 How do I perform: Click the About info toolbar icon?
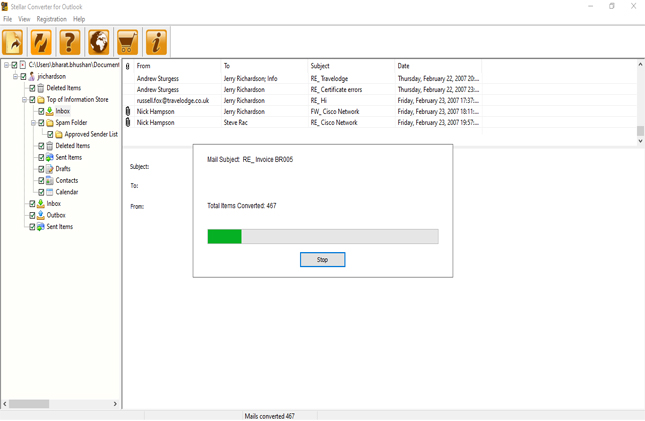(x=156, y=42)
